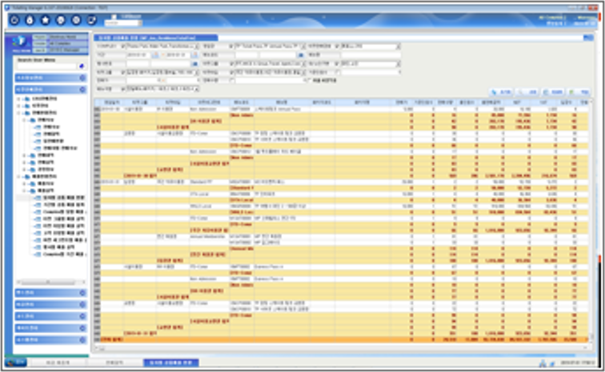Click the sixth circular window icon in toolbar
This screenshot has width=605, height=372.
(91, 20)
